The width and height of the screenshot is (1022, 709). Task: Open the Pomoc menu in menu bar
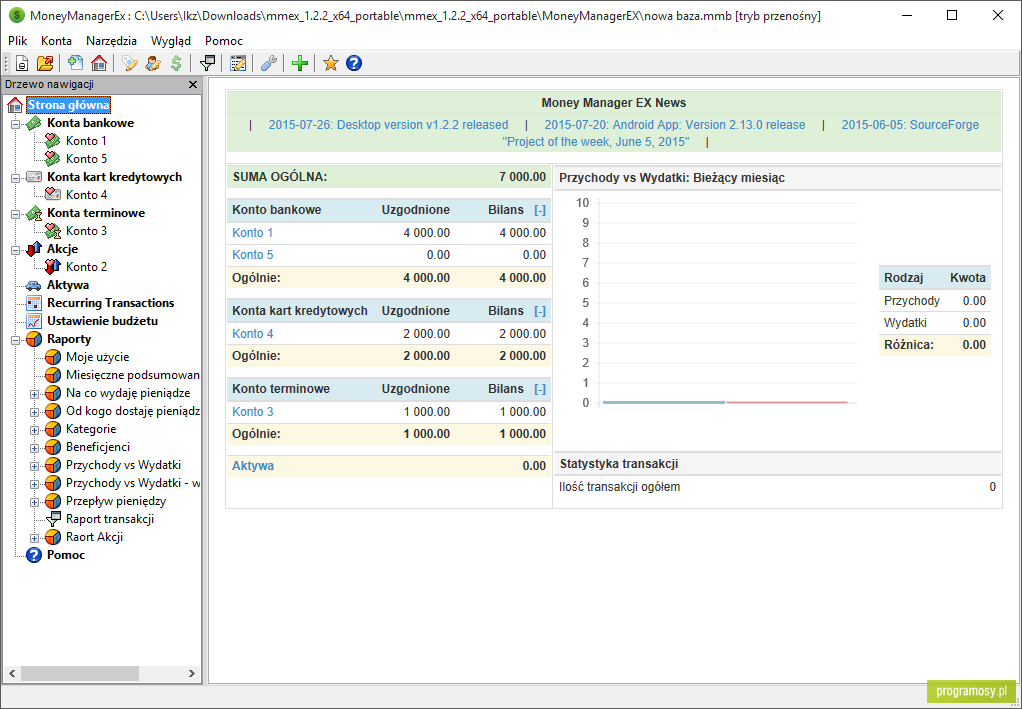click(x=224, y=40)
